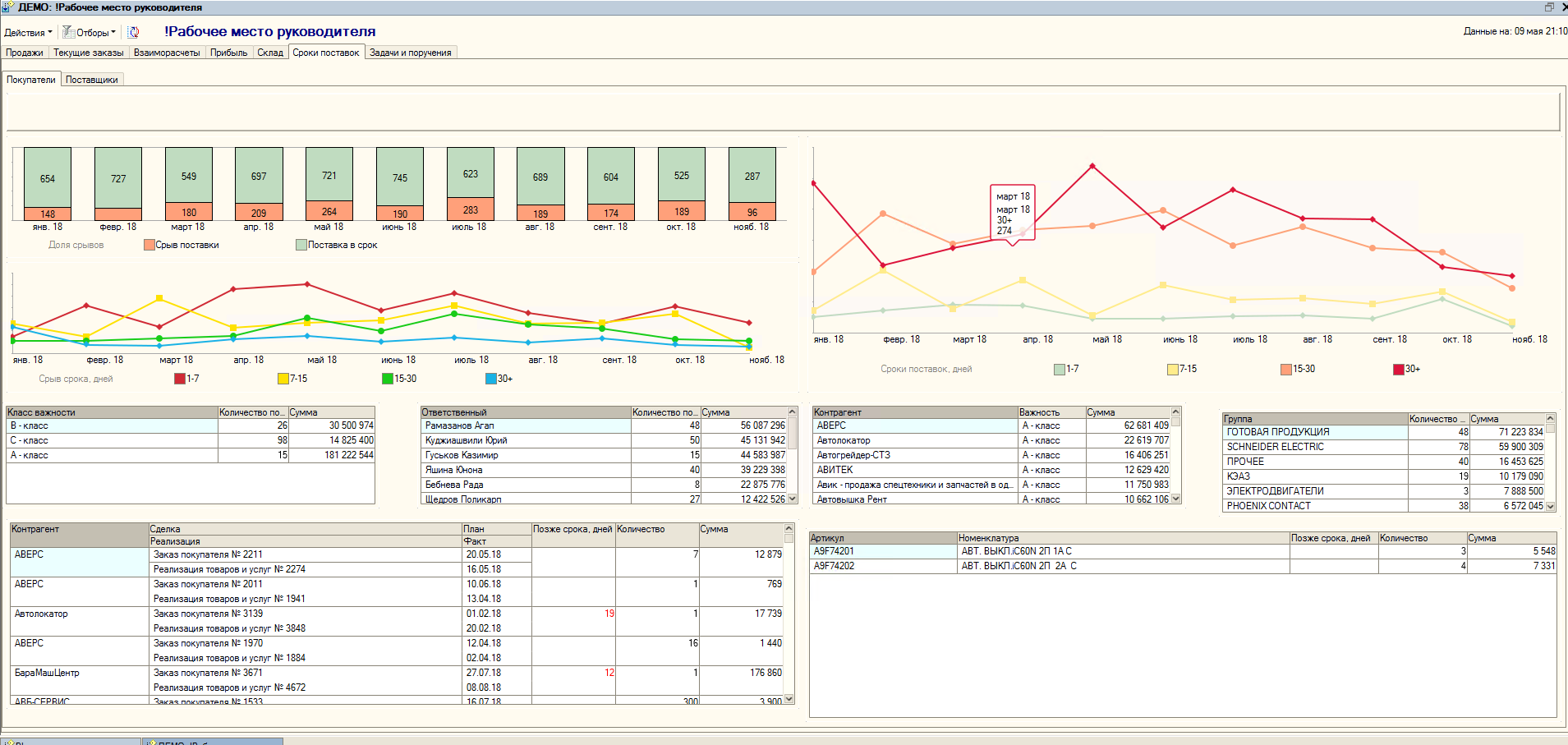Select the SCHNEIDER ELECTRIC group row
Screen dimensions: 1568x745
point(1275,447)
